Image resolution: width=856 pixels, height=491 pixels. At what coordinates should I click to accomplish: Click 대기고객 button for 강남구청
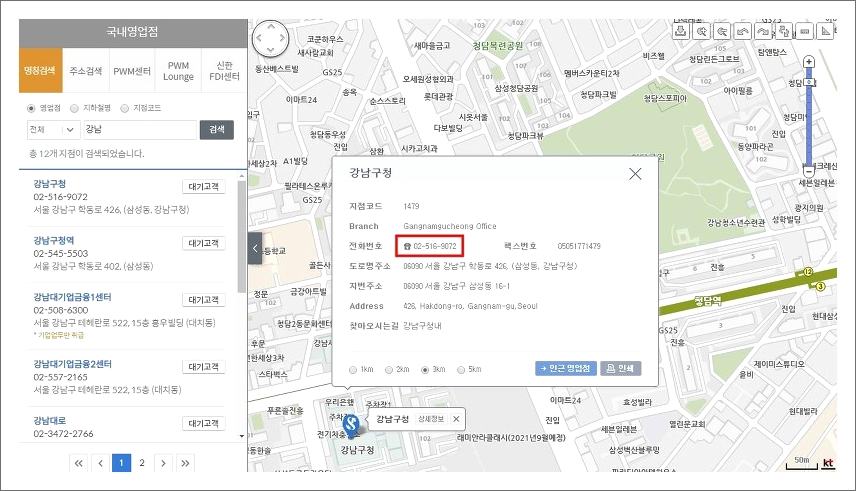coord(204,187)
